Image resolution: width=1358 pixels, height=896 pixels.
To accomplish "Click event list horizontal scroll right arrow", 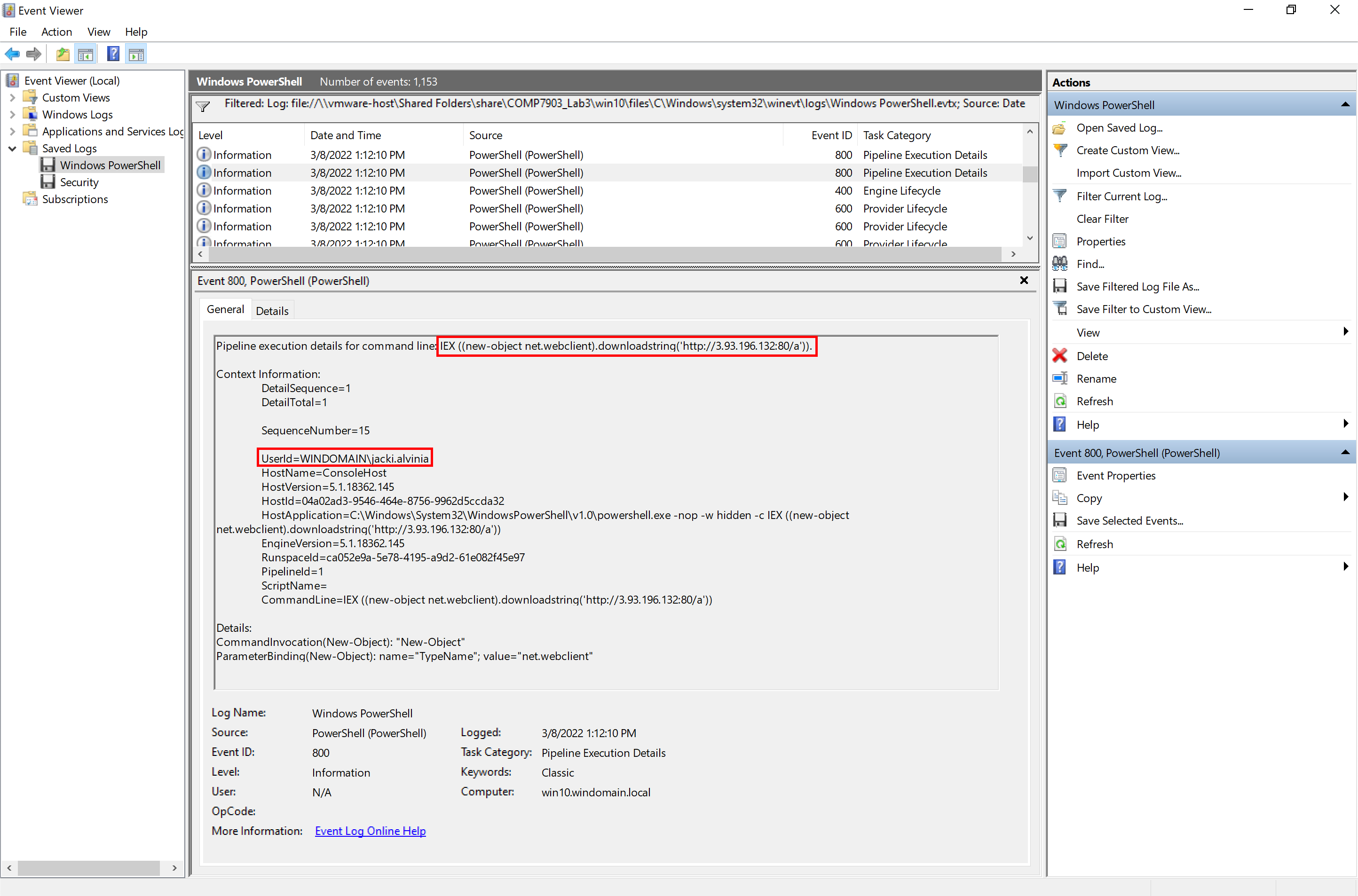I will tap(1013, 254).
